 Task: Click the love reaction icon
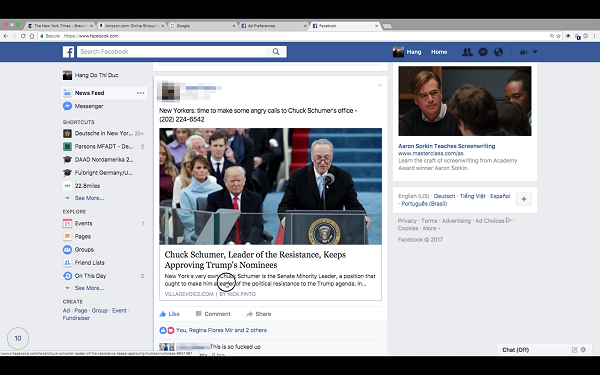coord(171,330)
